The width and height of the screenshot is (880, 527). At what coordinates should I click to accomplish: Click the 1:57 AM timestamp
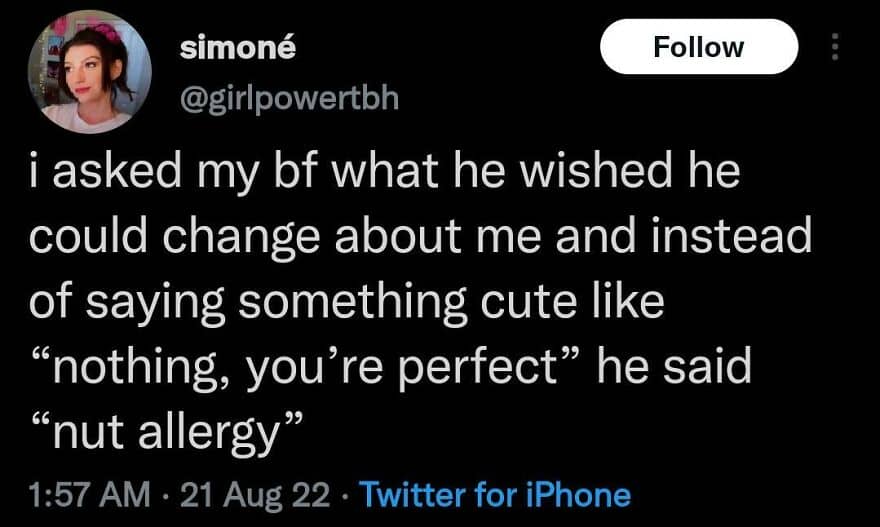click(x=90, y=495)
